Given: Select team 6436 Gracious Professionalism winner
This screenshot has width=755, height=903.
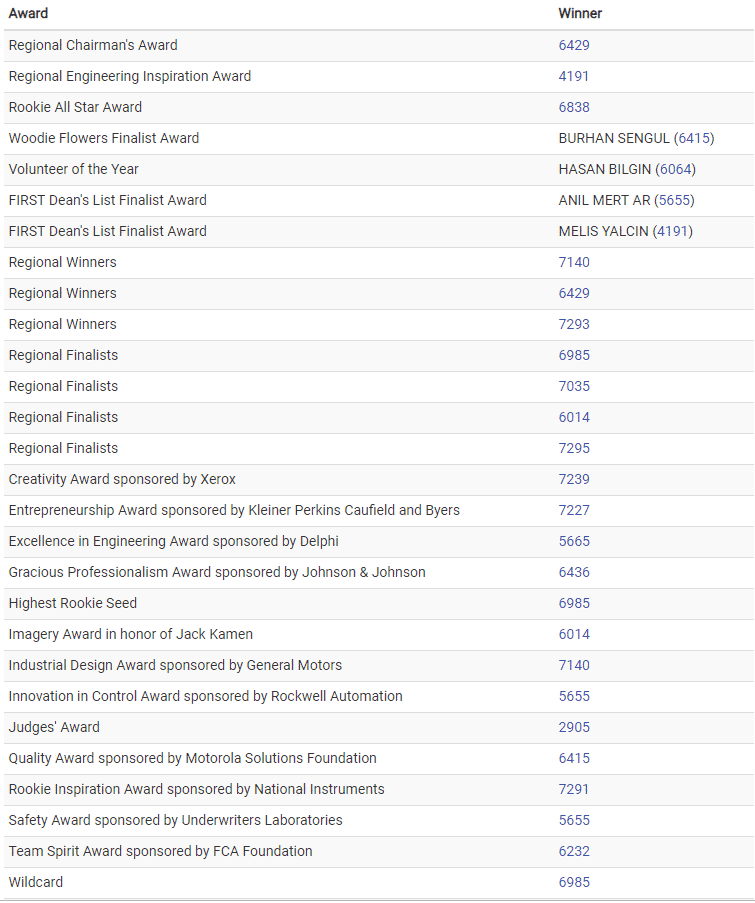Looking at the screenshot, I should [574, 573].
